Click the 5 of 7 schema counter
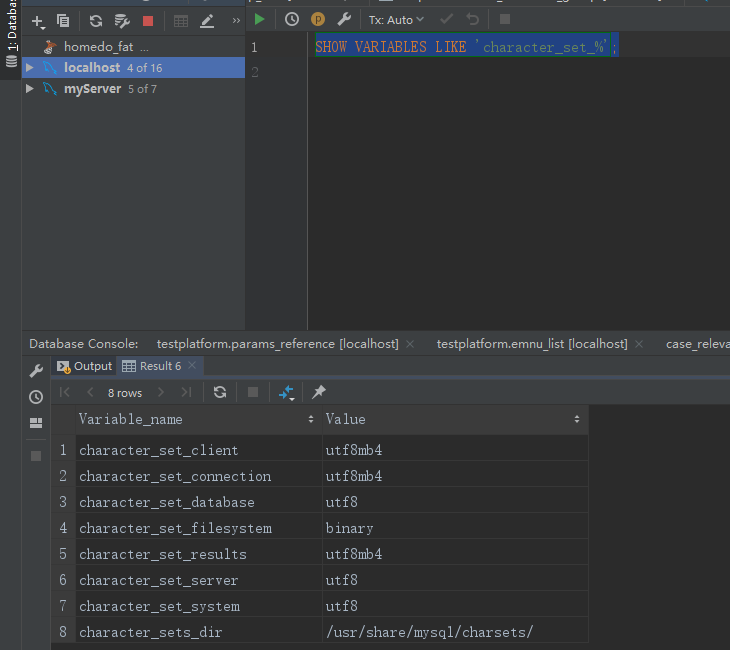 (x=142, y=89)
